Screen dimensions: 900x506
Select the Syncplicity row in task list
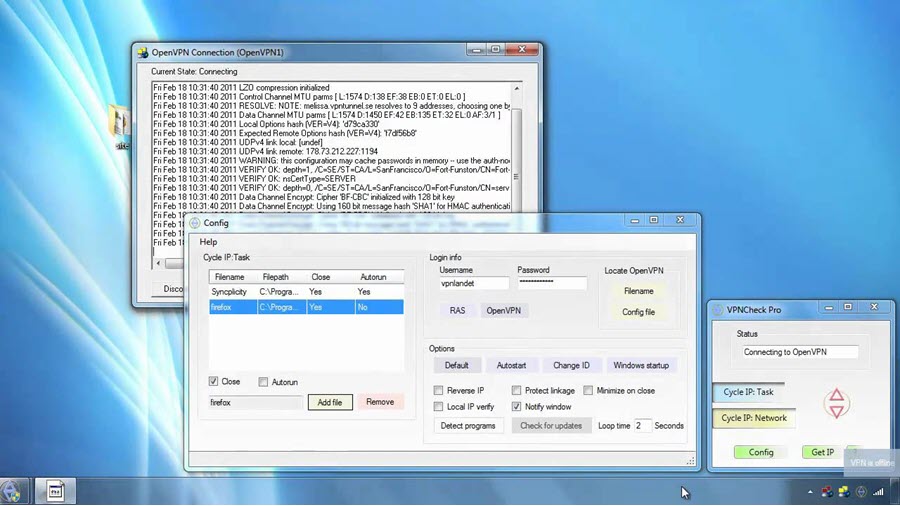tap(306, 292)
